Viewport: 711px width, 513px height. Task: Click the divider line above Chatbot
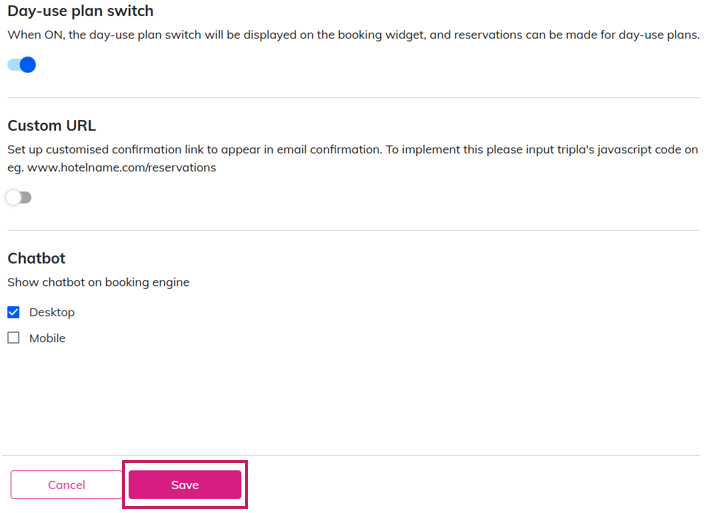(353, 231)
